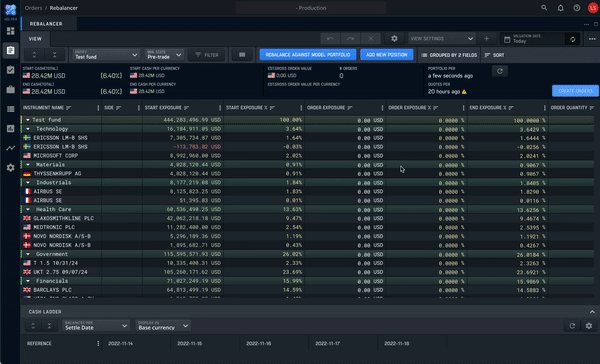Open the line chart analytics sidebar icon
This screenshot has width=600, height=364.
[x=10, y=148]
